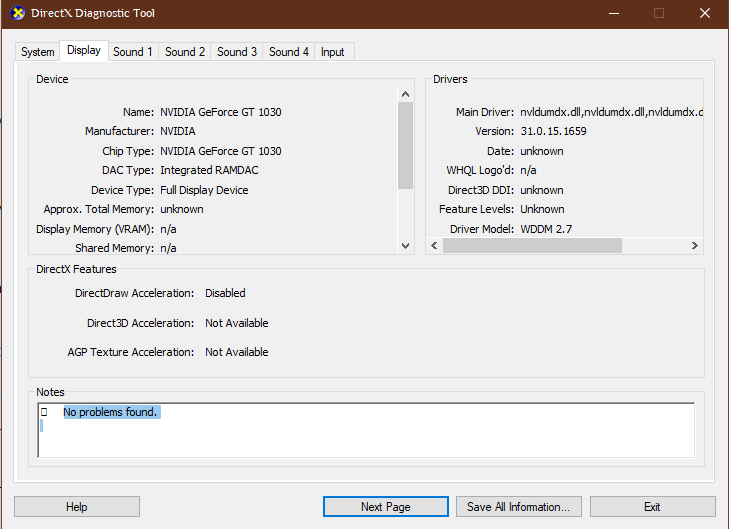Close the DirectX Diagnostic Tool window
This screenshot has height=529, width=729.
[705, 13]
